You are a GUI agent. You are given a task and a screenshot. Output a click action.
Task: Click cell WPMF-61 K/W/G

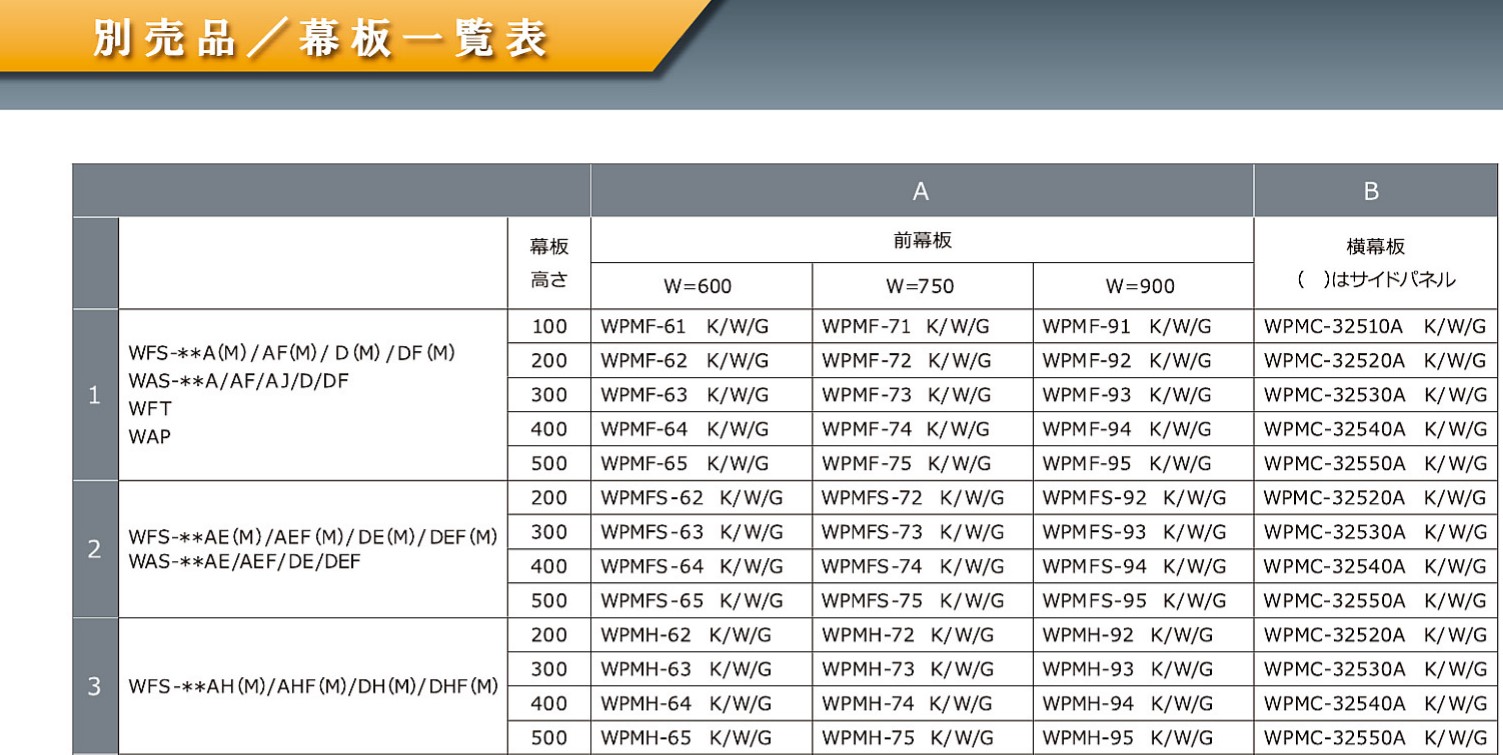701,326
